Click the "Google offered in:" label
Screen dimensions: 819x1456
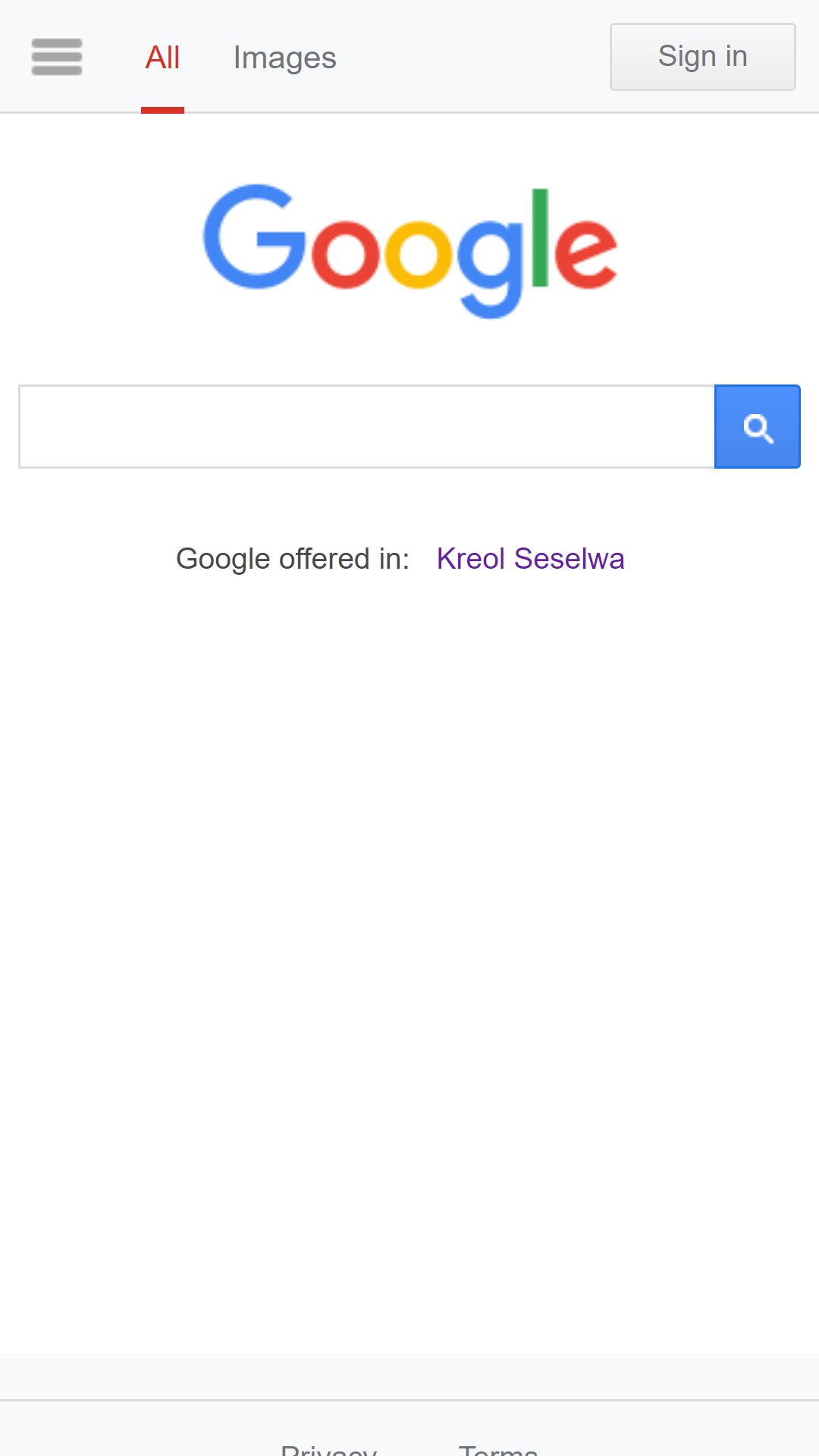(293, 559)
